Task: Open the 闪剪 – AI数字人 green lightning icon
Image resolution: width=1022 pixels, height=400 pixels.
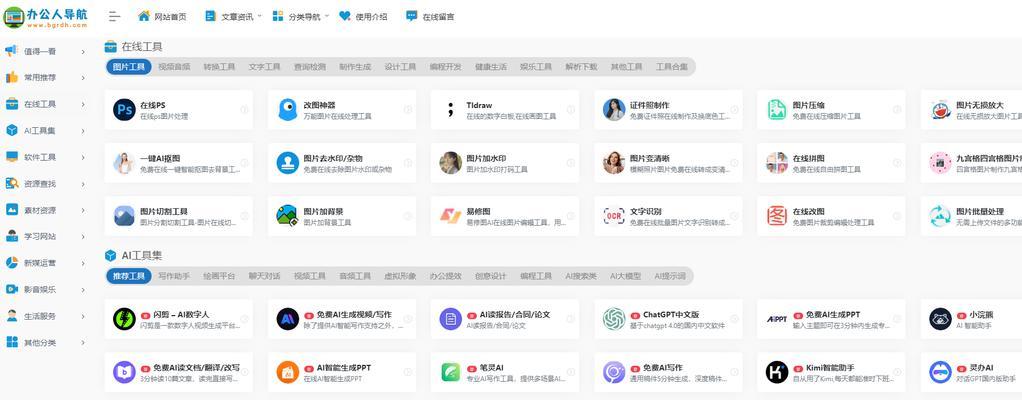Action: point(124,319)
